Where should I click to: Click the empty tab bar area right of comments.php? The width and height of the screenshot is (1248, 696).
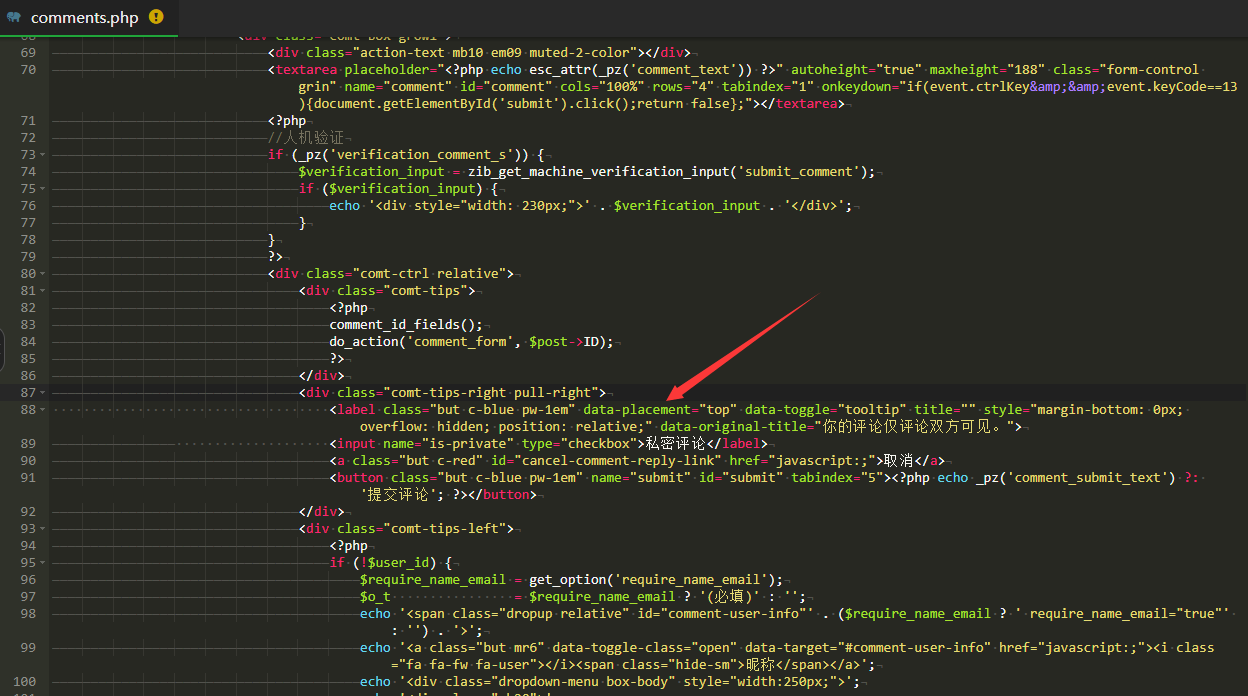(700, 17)
